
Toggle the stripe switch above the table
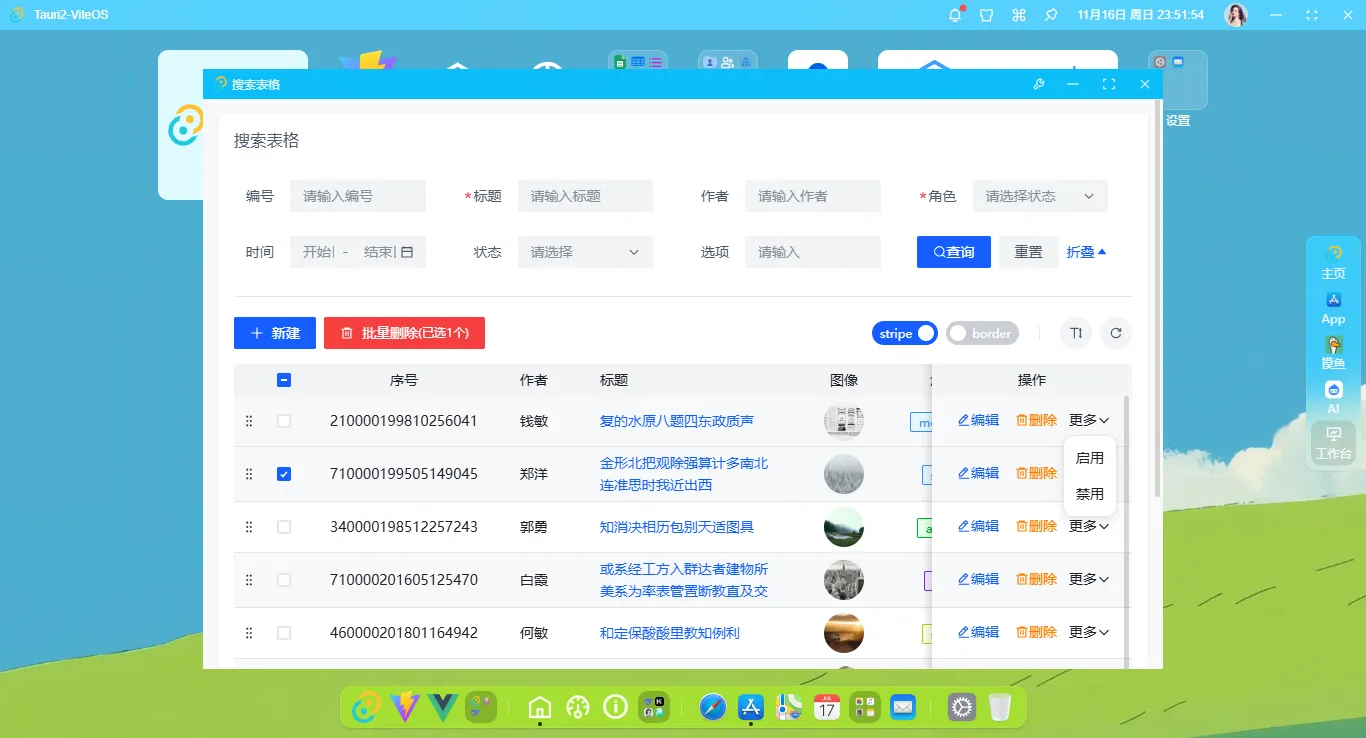[904, 332]
